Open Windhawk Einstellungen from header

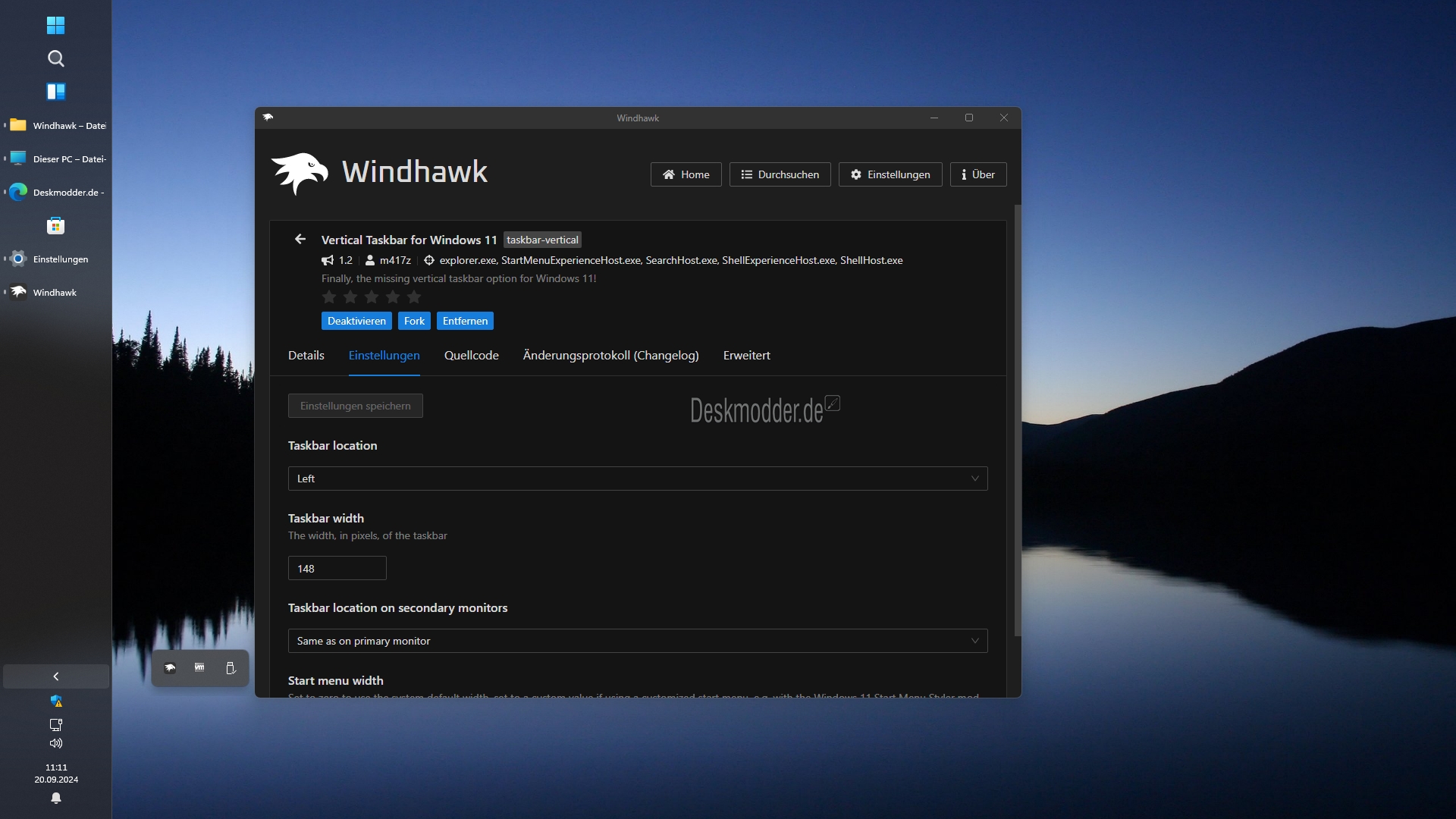coord(890,174)
